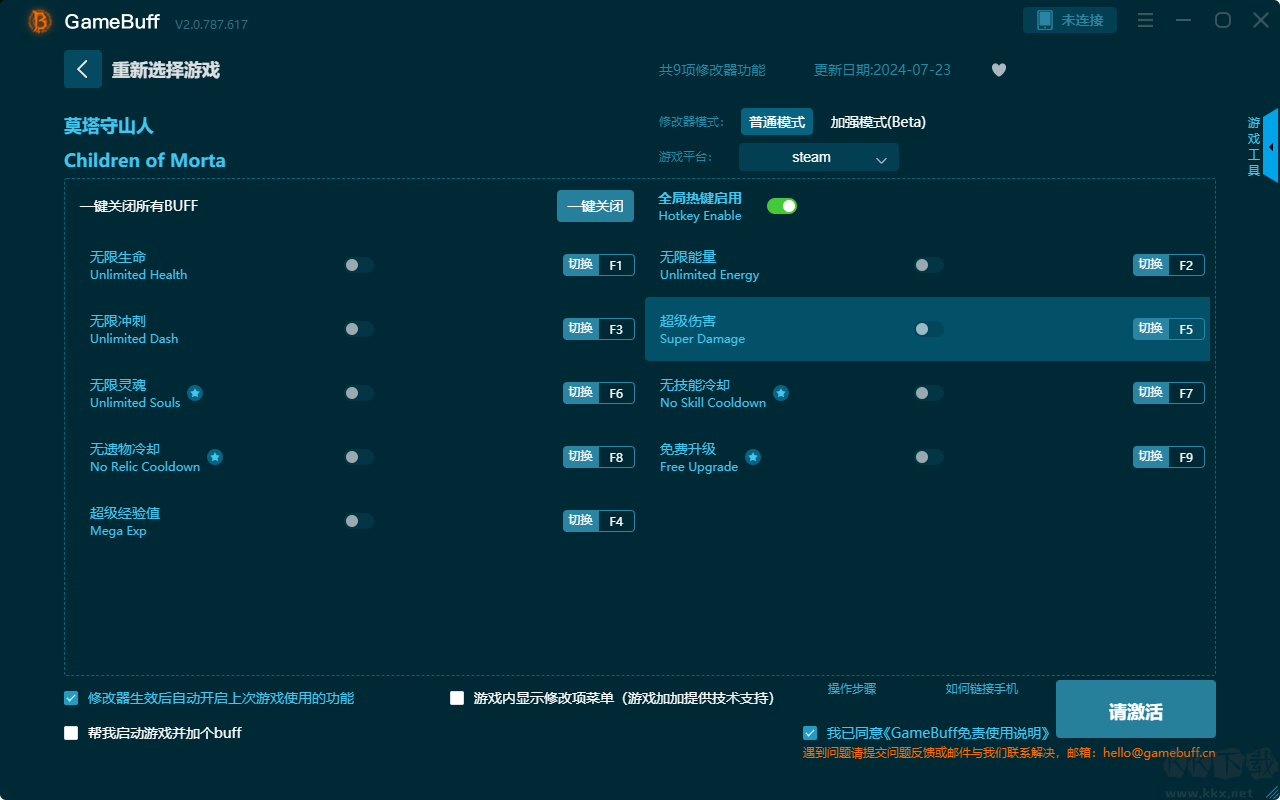Open the 如何链接手机 link

[x=982, y=689]
